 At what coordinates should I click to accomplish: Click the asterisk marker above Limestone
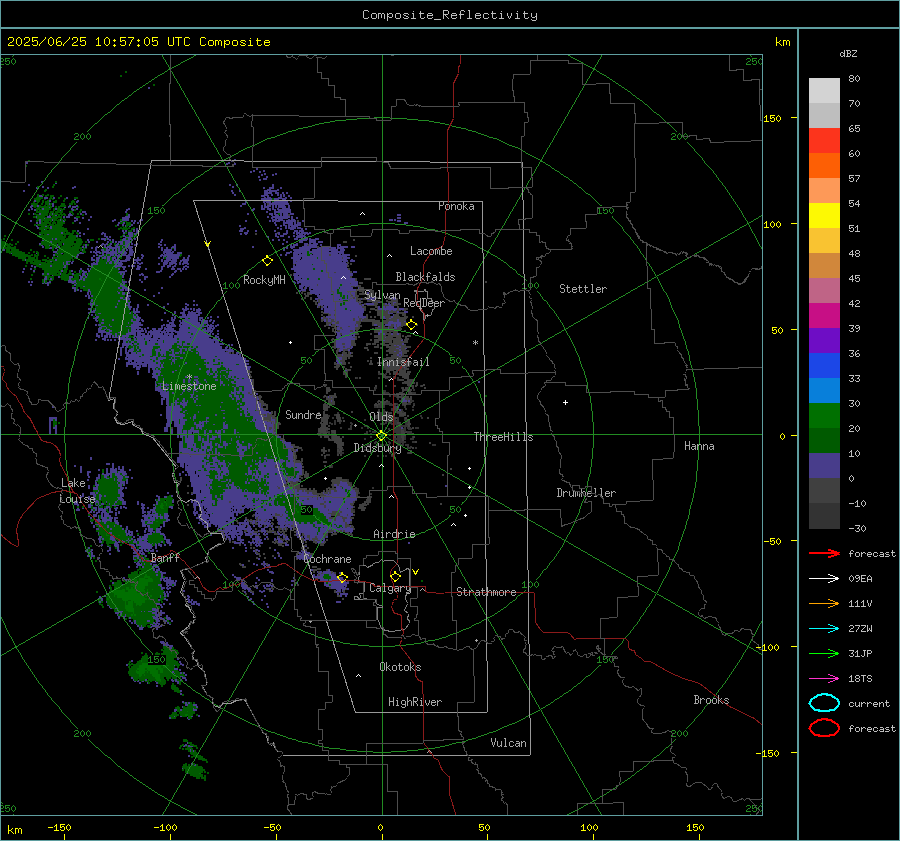click(189, 377)
